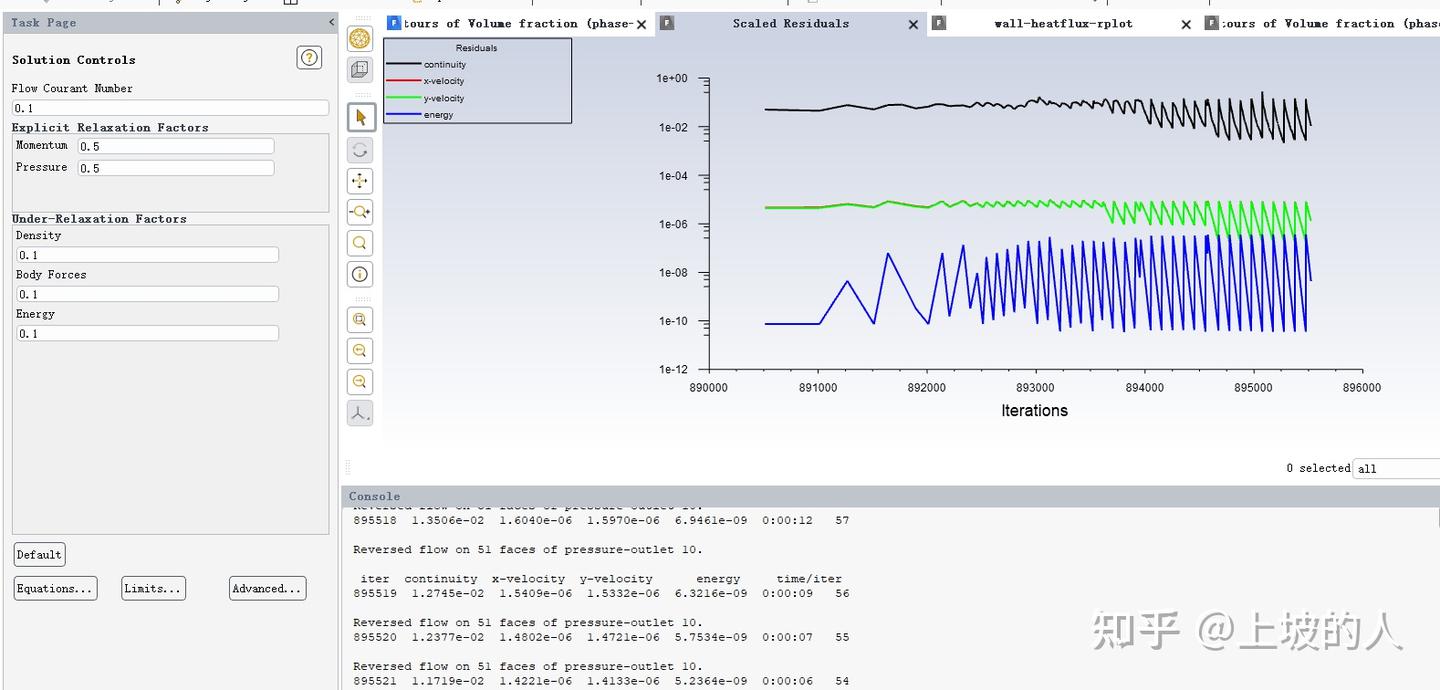Open the selection filter 'all' dropdown
The width and height of the screenshot is (1440, 690).
point(1397,468)
